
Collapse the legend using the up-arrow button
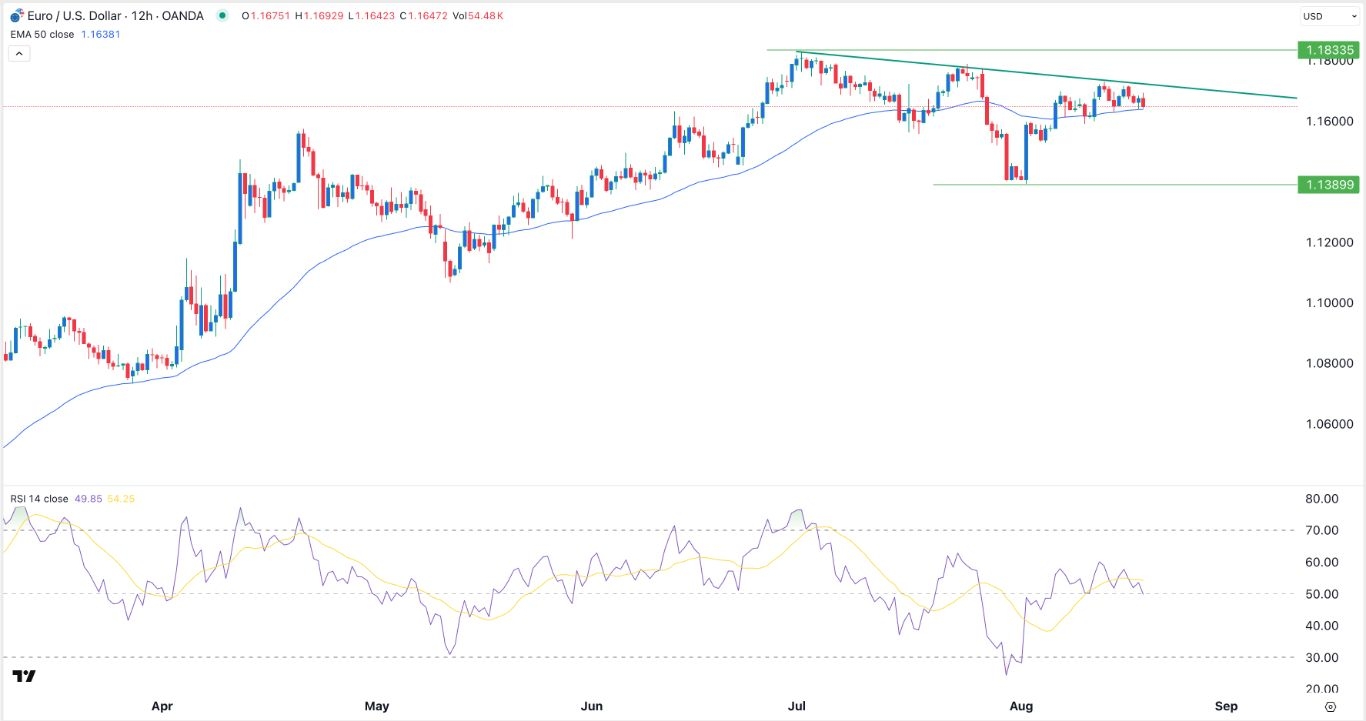click(18, 52)
